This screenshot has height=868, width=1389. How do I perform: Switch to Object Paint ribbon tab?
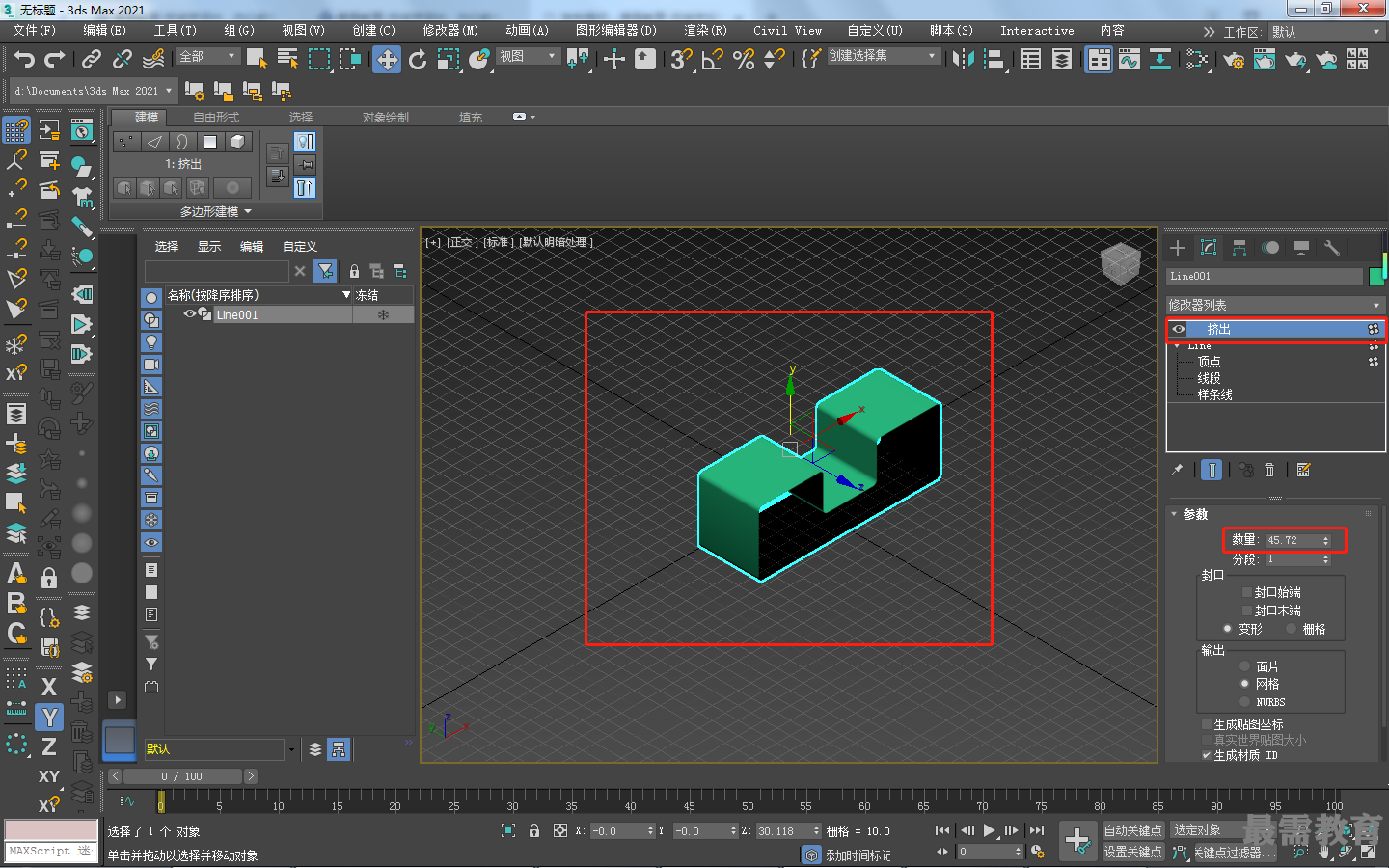coord(386,118)
